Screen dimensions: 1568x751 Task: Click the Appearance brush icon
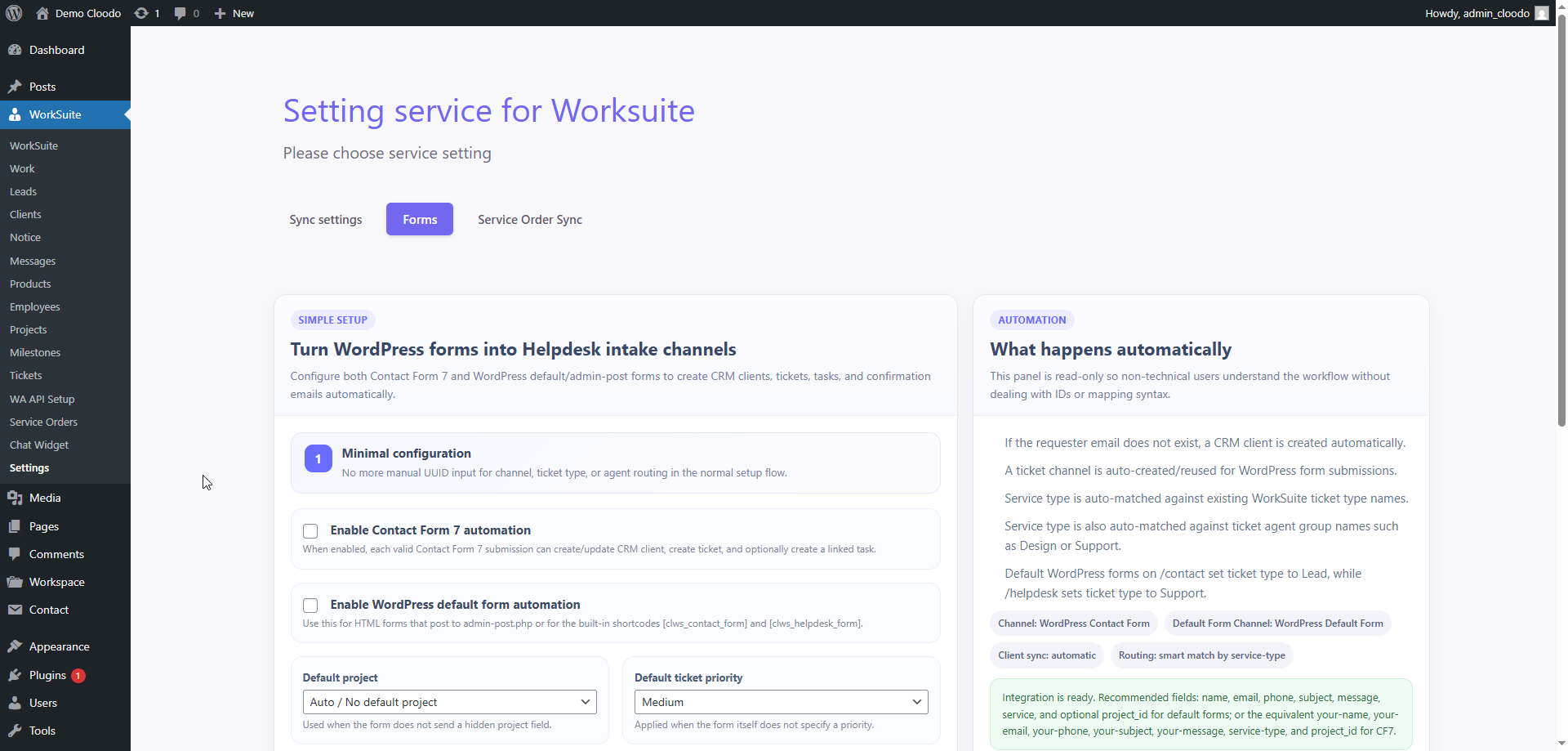click(x=16, y=646)
